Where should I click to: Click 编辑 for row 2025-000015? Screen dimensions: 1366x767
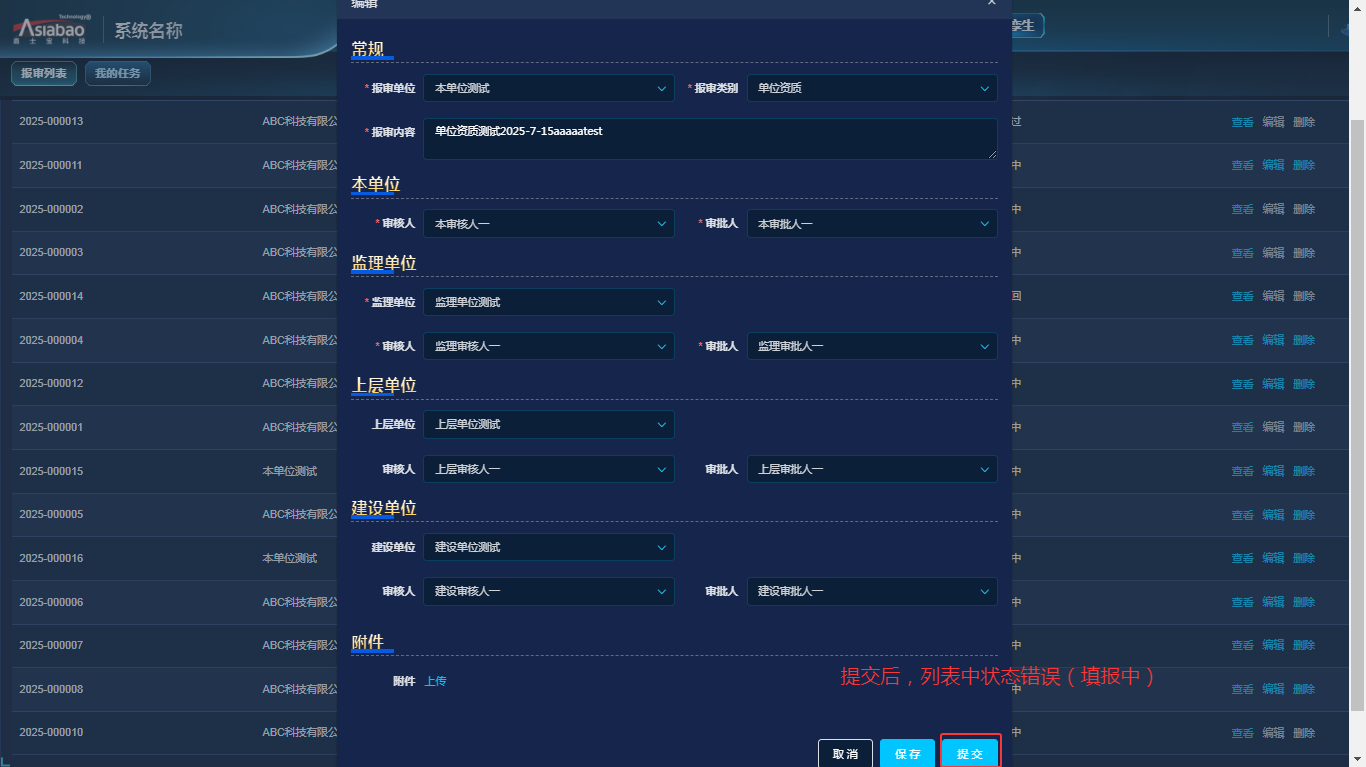[x=1273, y=471]
